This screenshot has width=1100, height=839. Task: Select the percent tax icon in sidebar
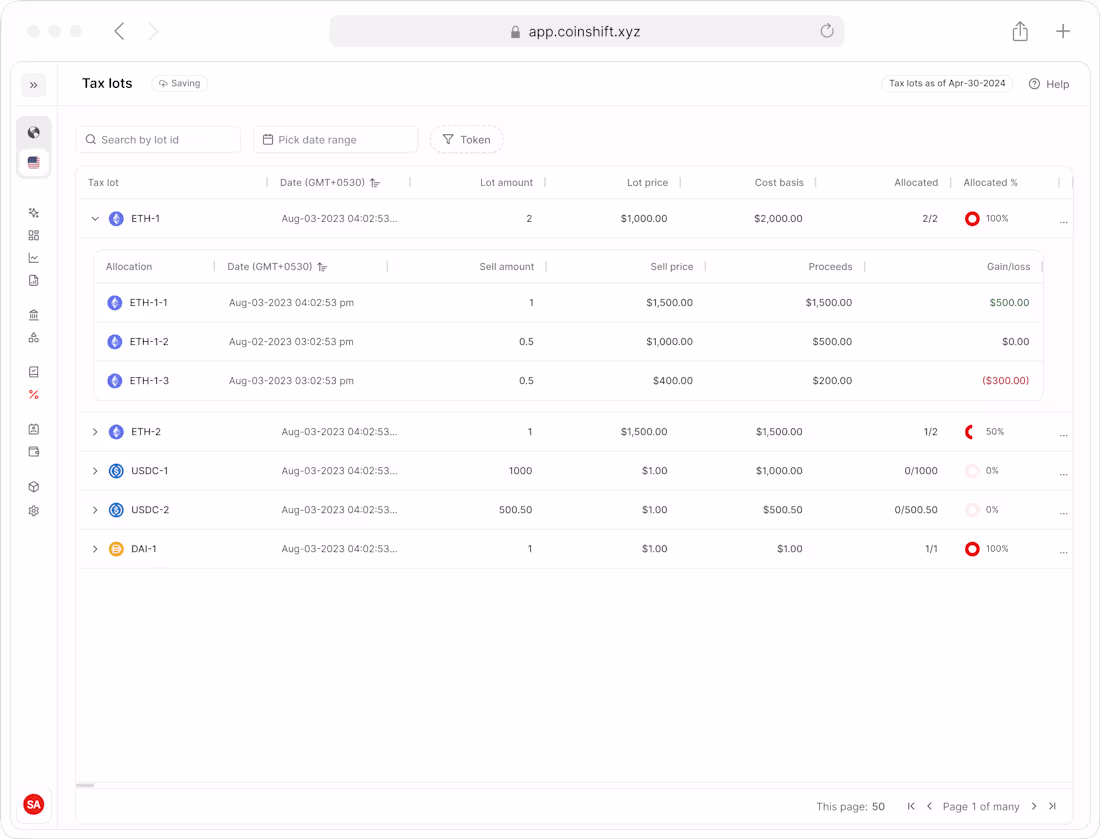[34, 394]
